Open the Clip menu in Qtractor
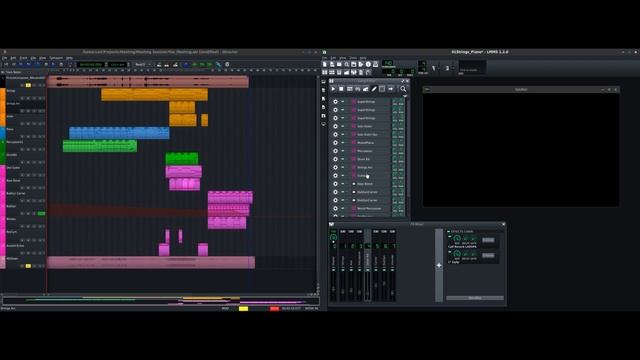Viewport: 640px width, 360px height. click(x=33, y=58)
